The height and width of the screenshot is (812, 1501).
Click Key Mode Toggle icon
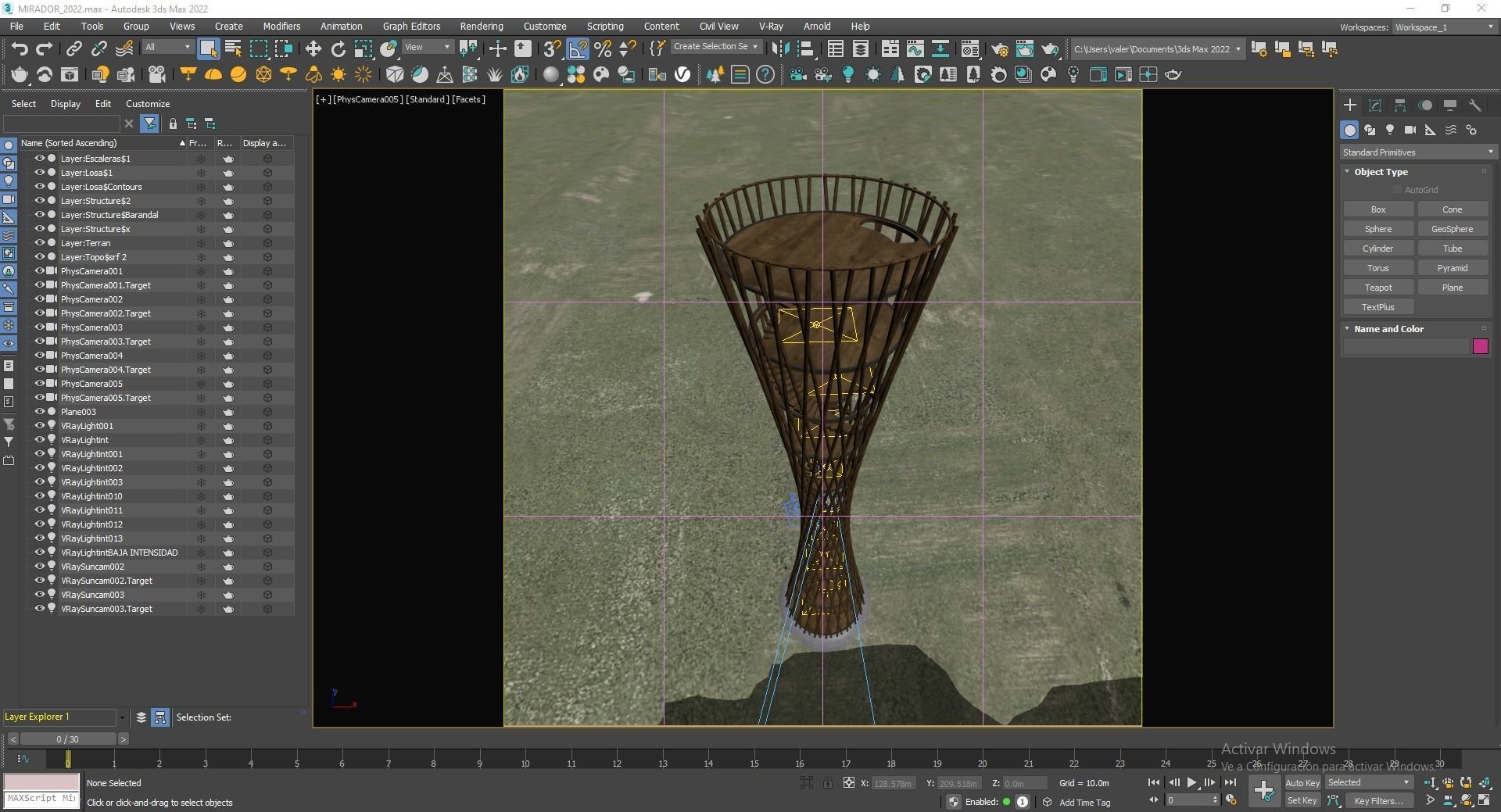[1154, 800]
